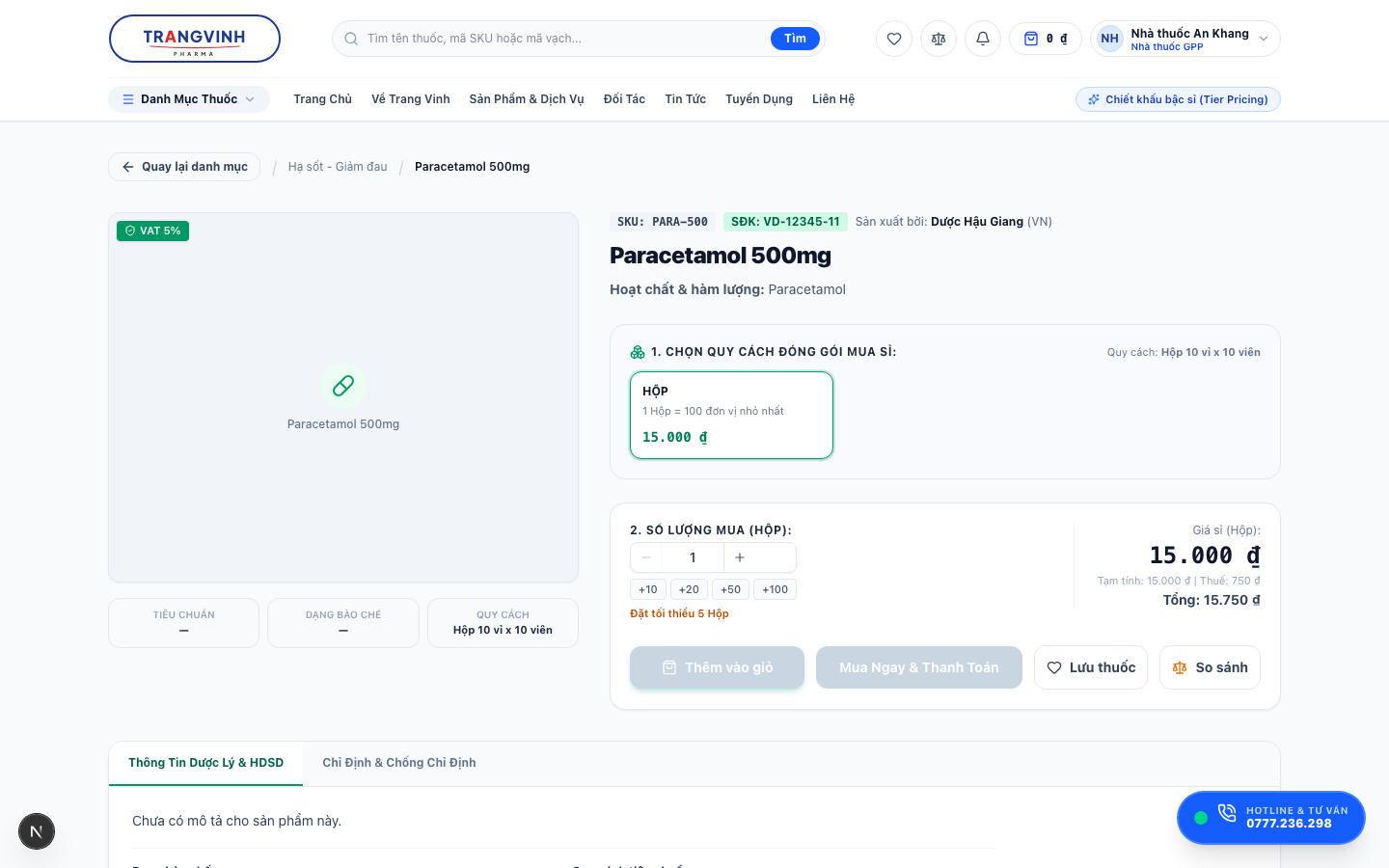Open Liên Hệ menu item

pos(833,99)
